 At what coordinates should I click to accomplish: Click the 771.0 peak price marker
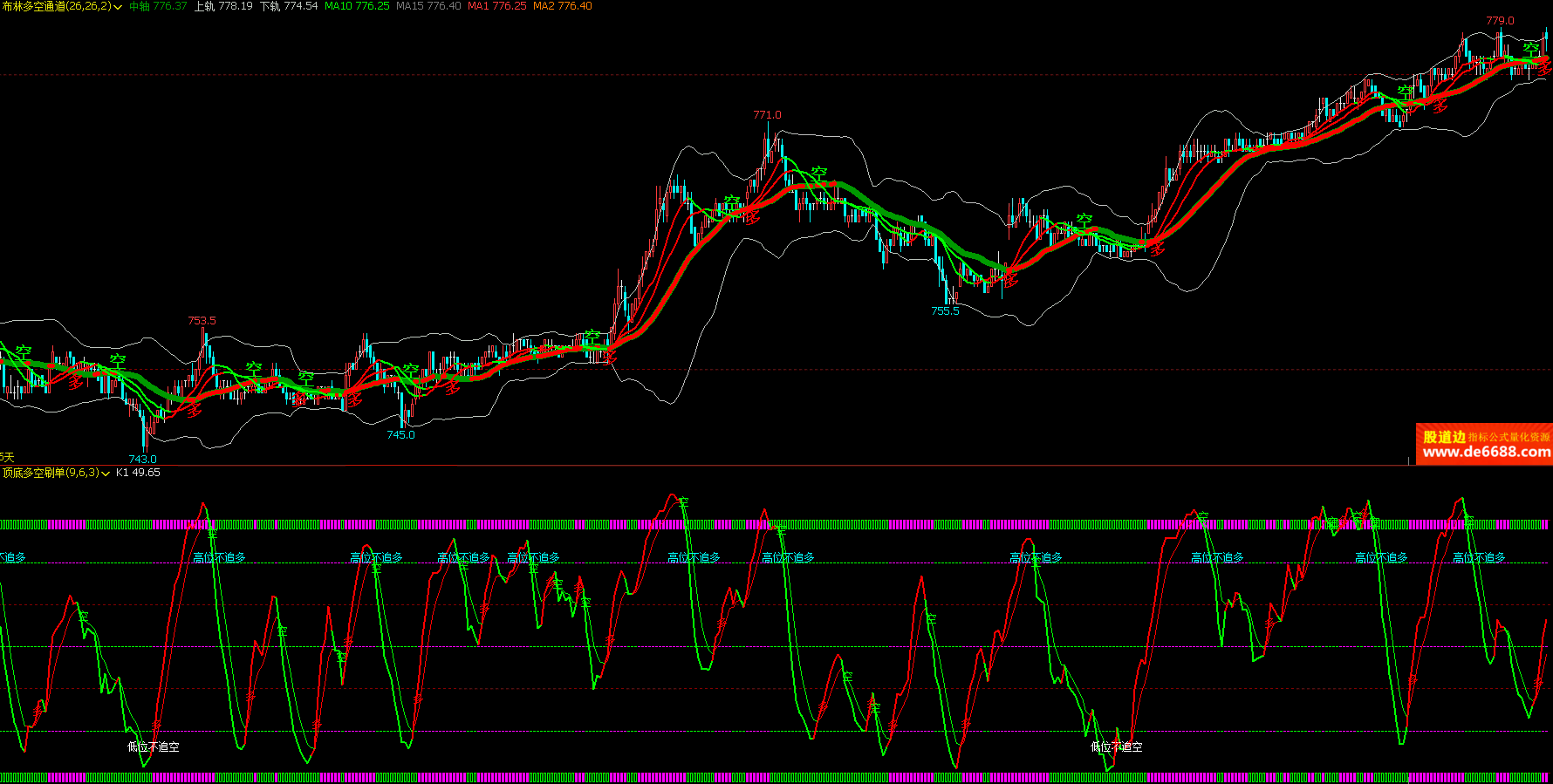(767, 115)
